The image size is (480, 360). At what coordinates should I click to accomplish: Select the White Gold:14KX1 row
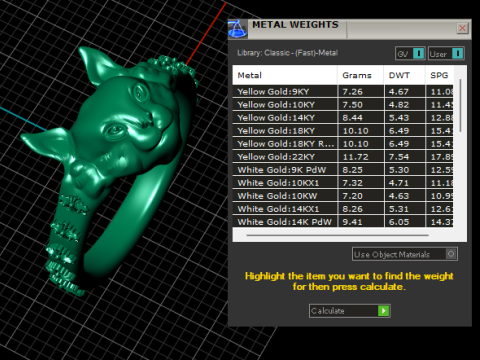point(343,209)
